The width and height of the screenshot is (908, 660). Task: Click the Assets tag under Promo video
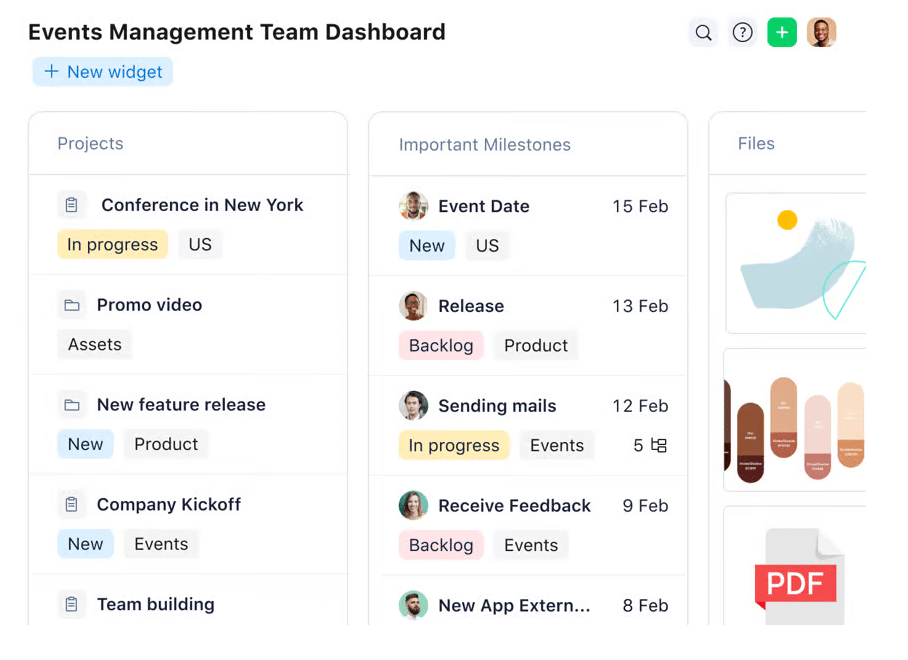pos(95,344)
